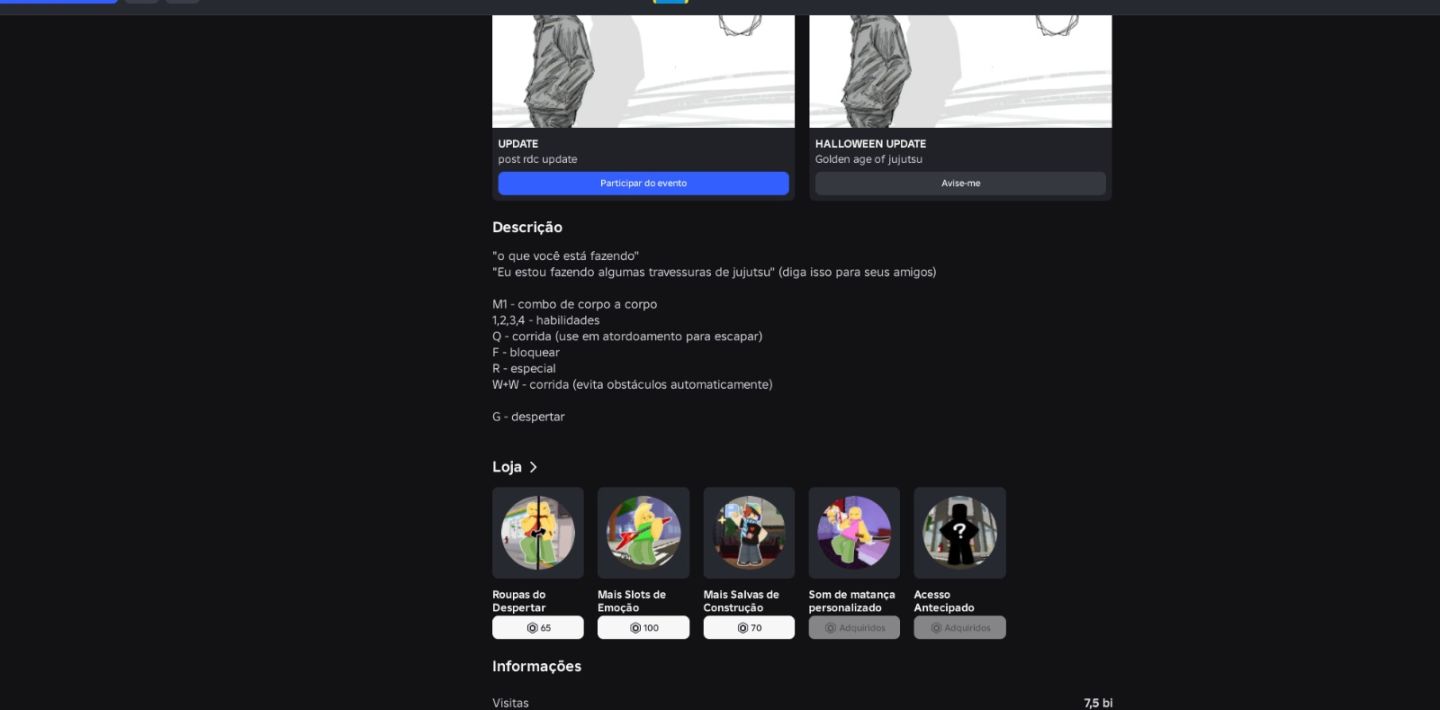Click the '1,2,3,4 - habilidades' line
Image resolution: width=1440 pixels, height=710 pixels.
click(546, 320)
